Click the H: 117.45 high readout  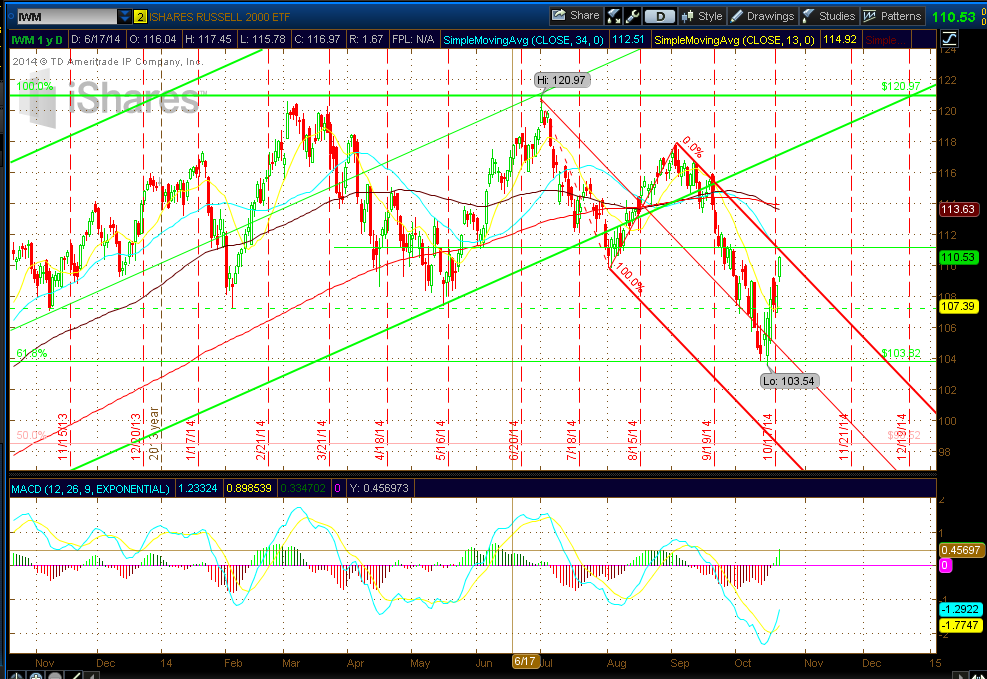tap(208, 40)
